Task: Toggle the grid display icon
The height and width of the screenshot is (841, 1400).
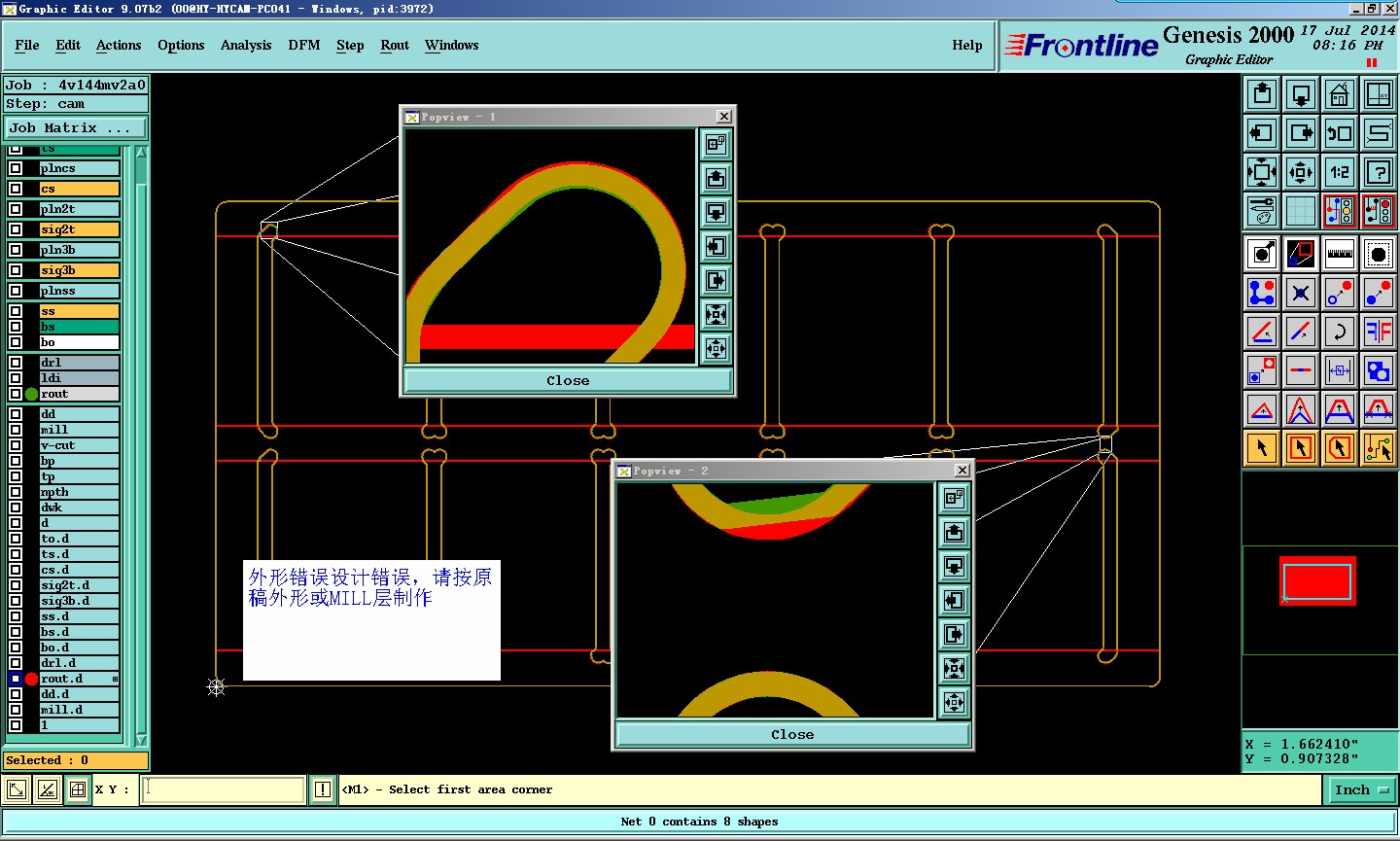Action: (1301, 211)
